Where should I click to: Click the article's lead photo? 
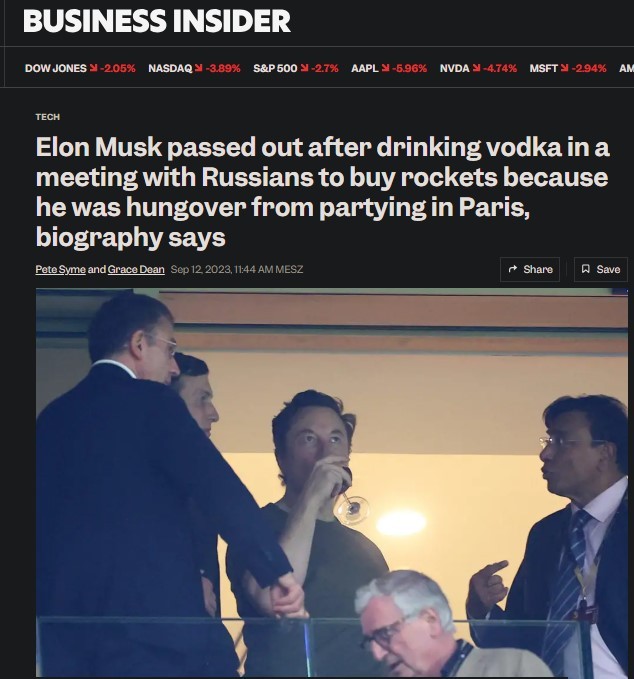[332, 482]
